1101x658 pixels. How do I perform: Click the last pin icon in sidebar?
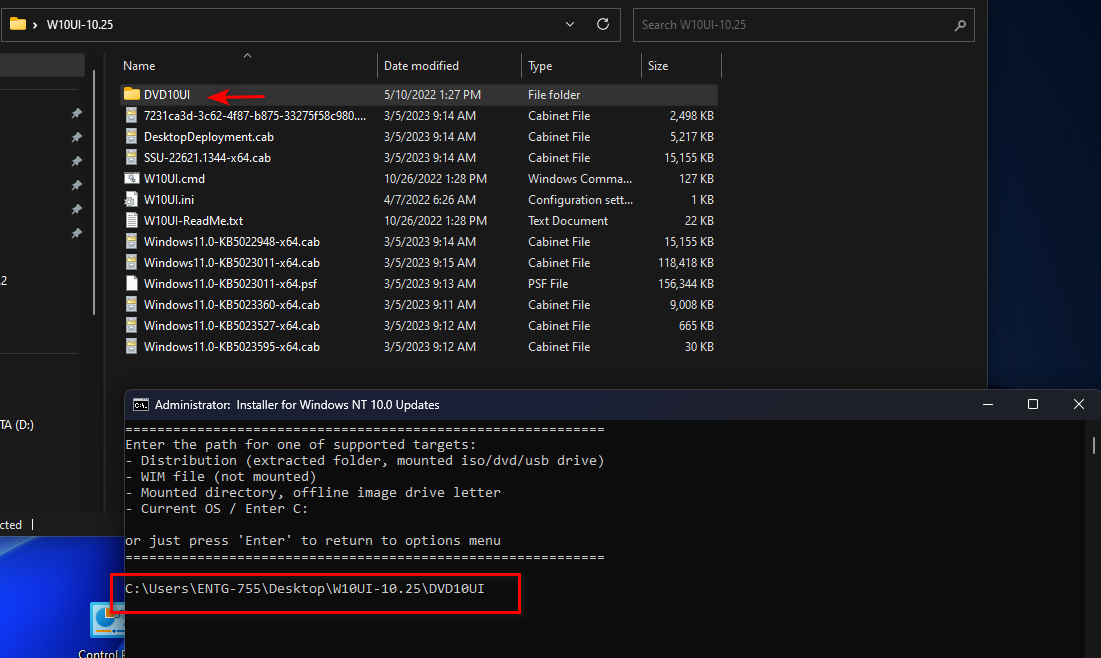pos(77,233)
